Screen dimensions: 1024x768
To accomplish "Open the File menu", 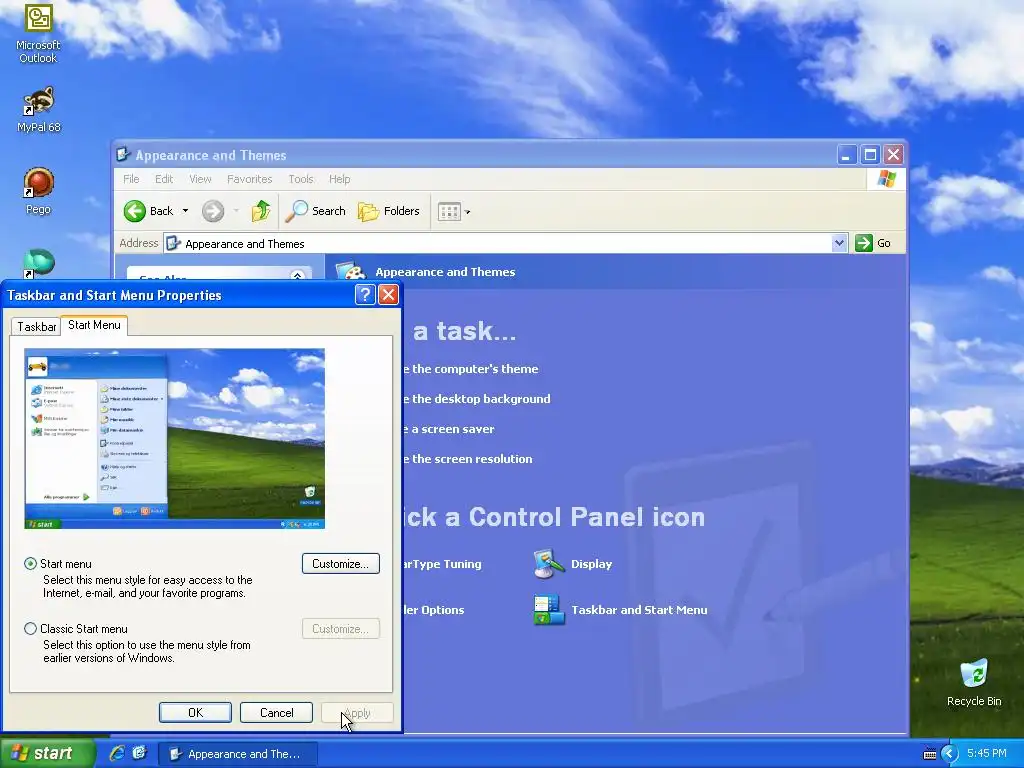I will 131,179.
